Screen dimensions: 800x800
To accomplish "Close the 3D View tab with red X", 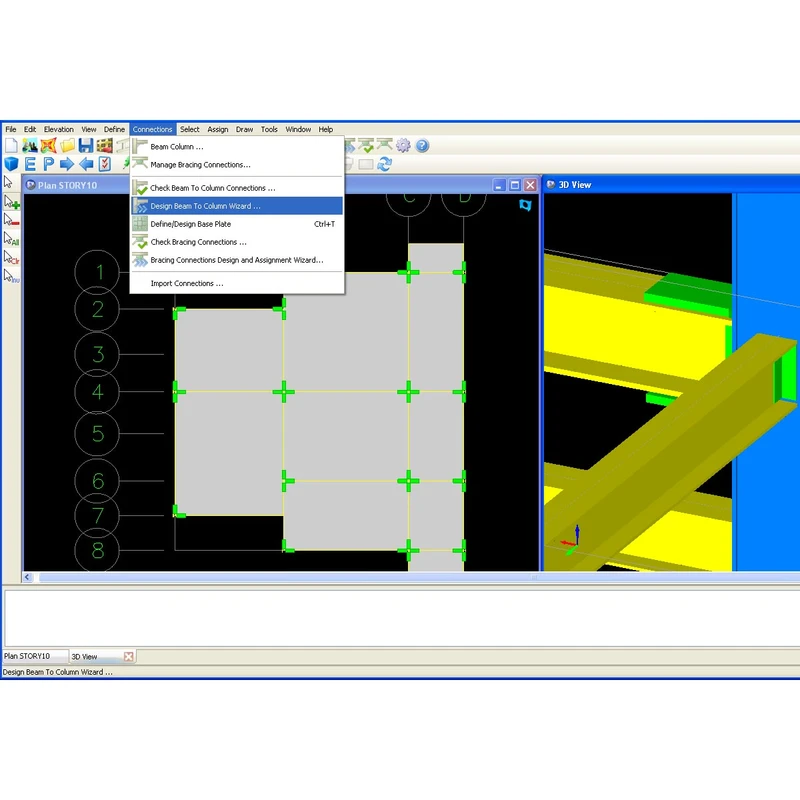I will (x=128, y=657).
